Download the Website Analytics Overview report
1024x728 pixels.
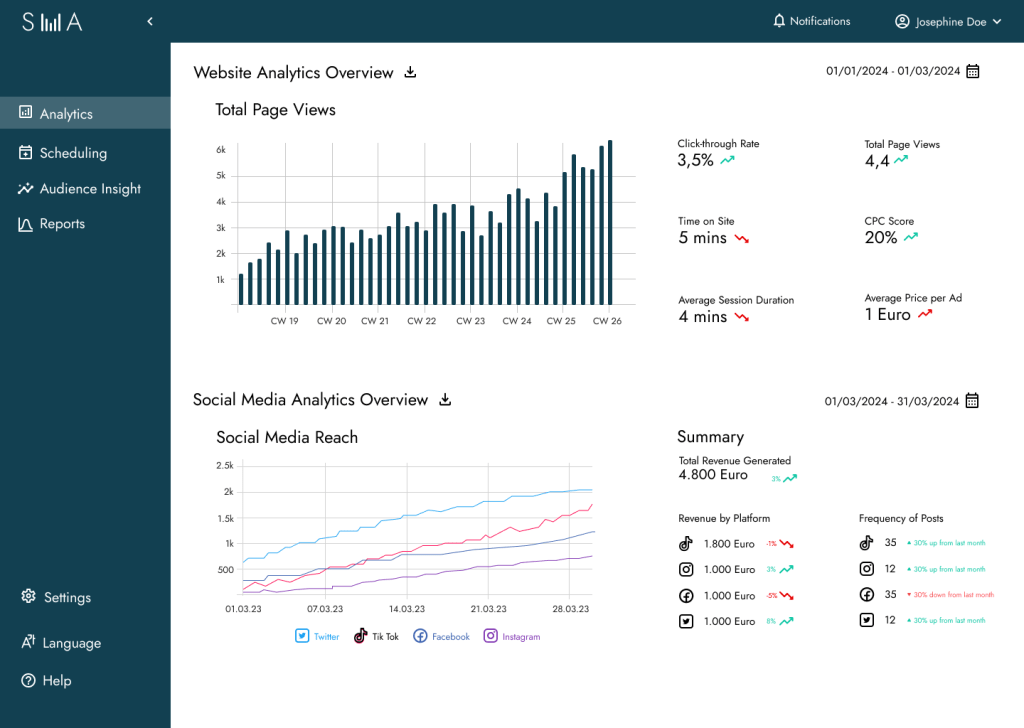(x=410, y=72)
